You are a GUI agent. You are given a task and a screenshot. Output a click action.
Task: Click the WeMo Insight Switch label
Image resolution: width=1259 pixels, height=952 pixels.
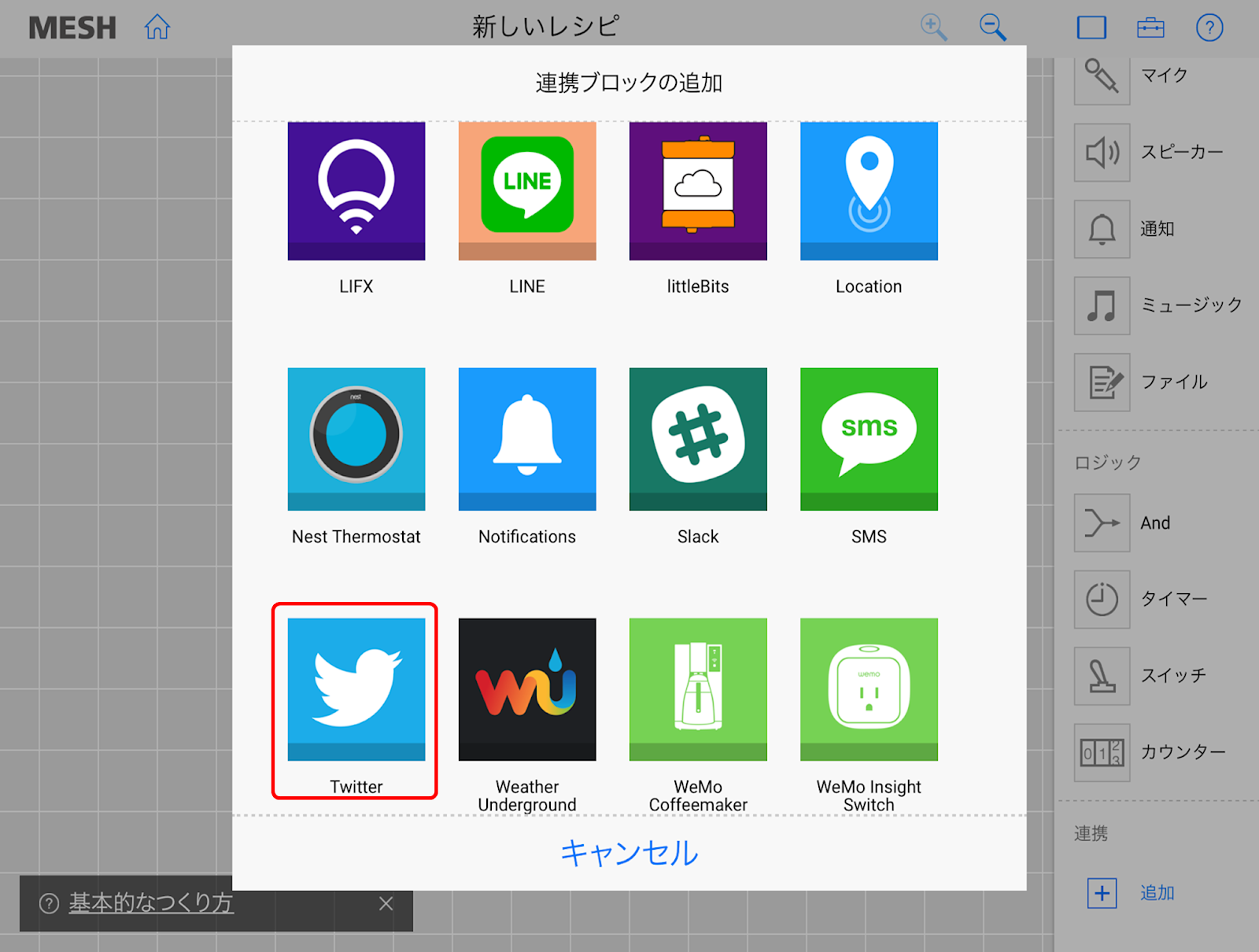click(x=869, y=795)
